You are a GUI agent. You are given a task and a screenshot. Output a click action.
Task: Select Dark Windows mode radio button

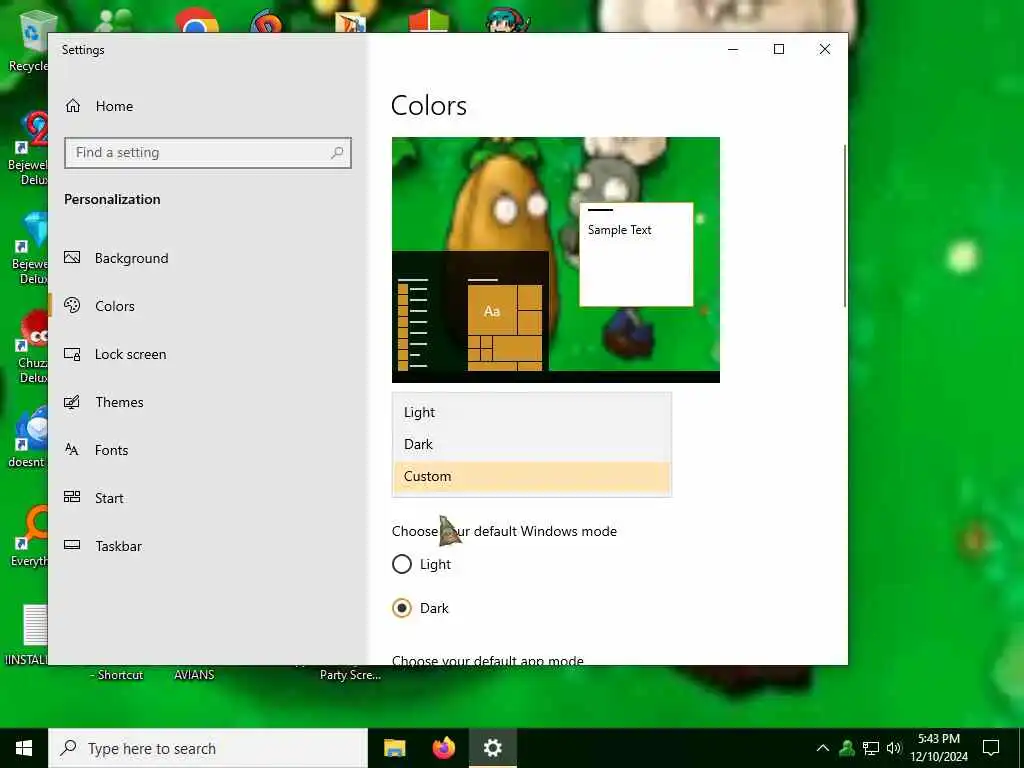402,608
